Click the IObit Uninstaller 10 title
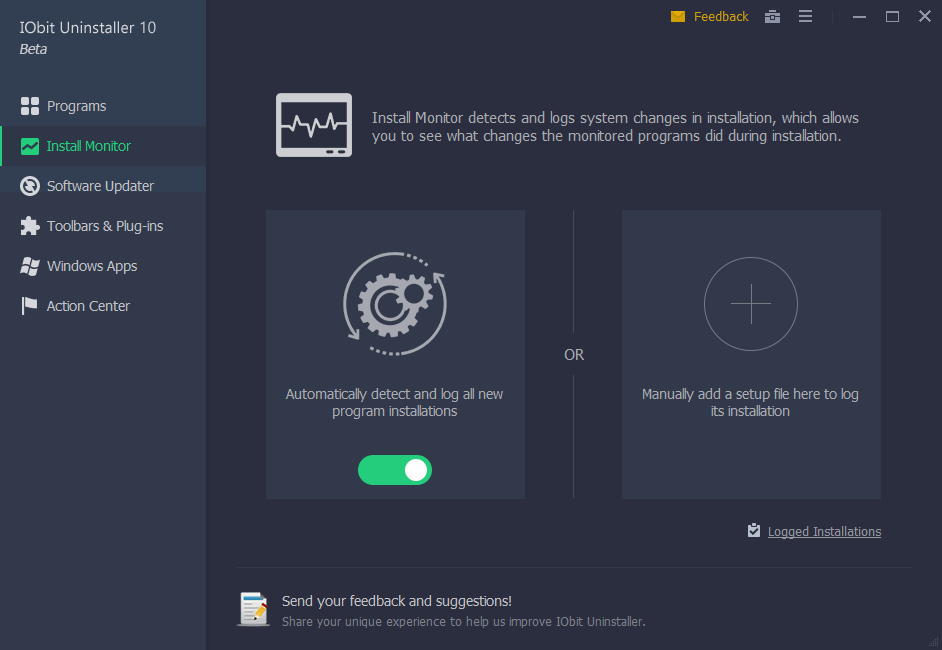This screenshot has width=942, height=650. tap(88, 28)
